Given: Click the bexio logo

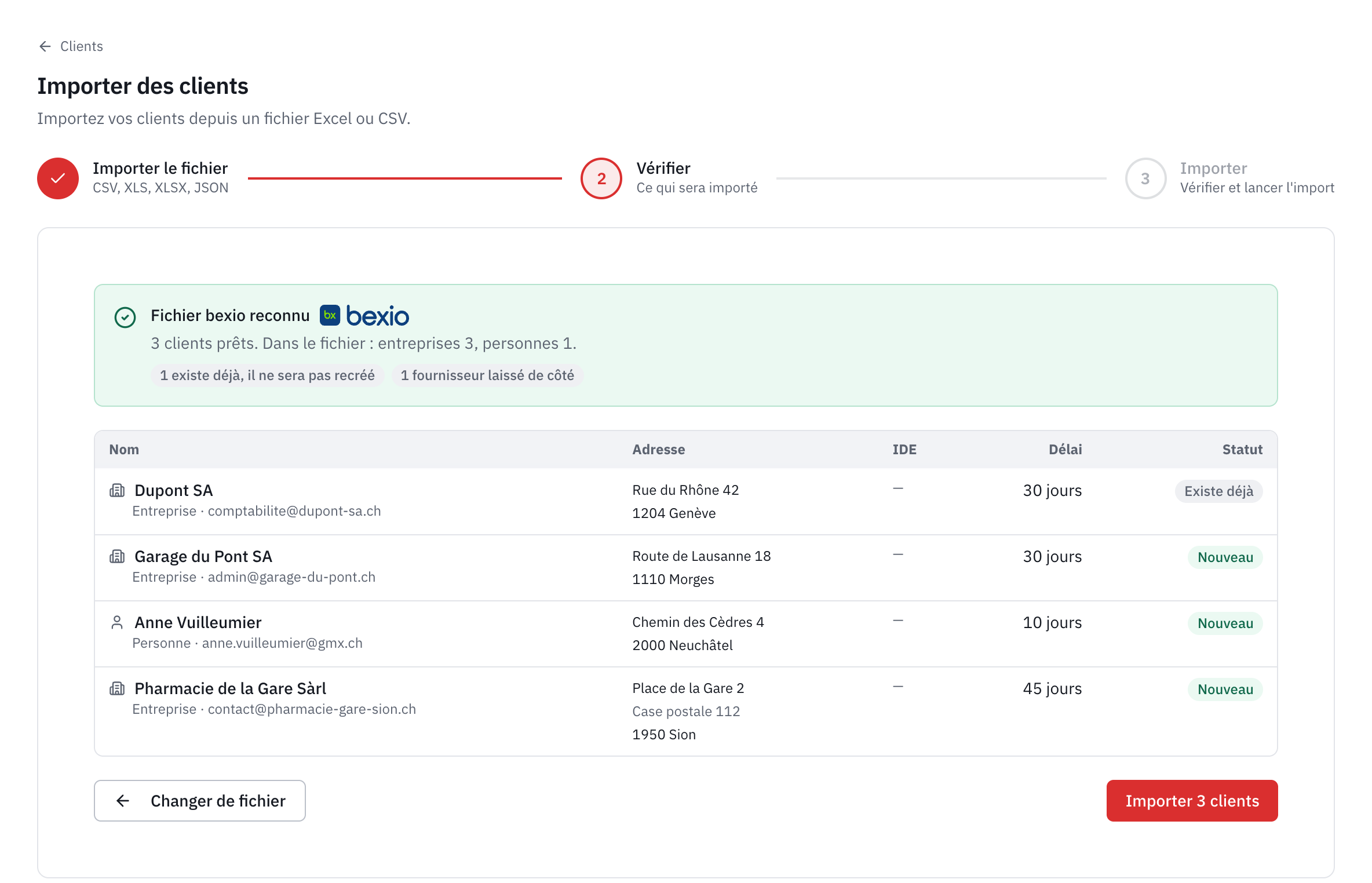Looking at the screenshot, I should (x=364, y=316).
